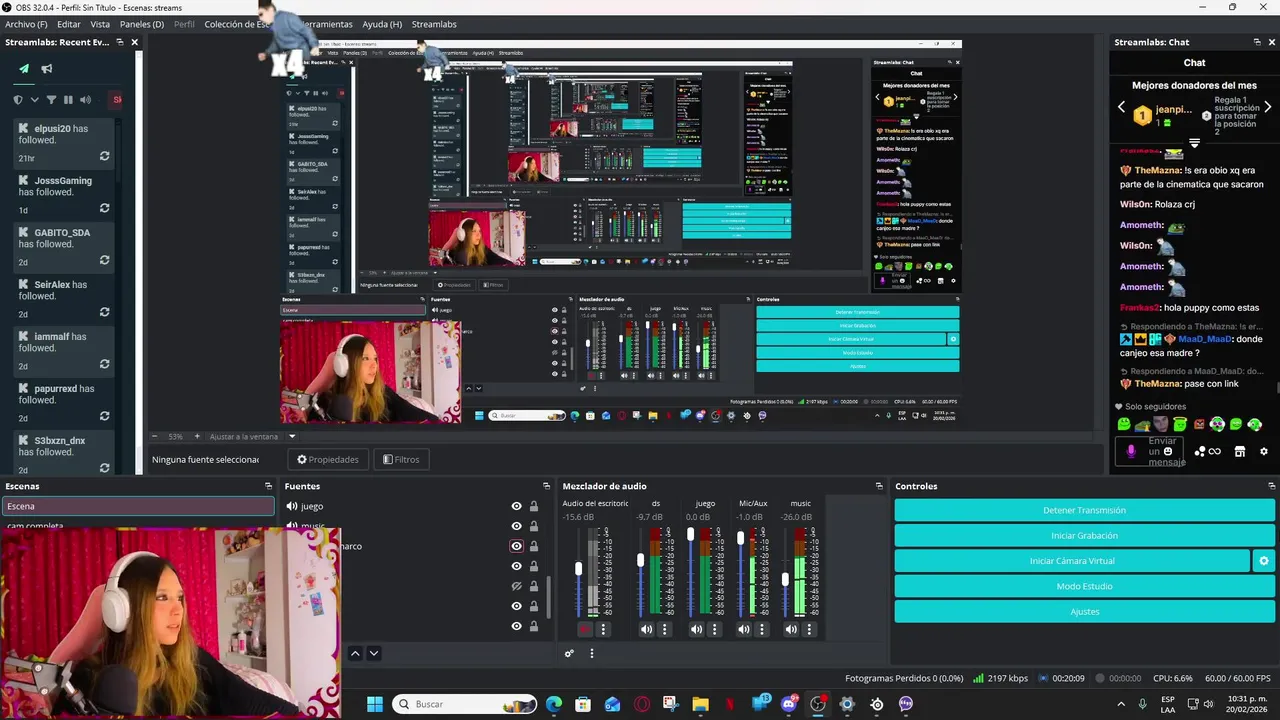1280x720 pixels.
Task: Open the Editar menu
Action: (x=69, y=24)
